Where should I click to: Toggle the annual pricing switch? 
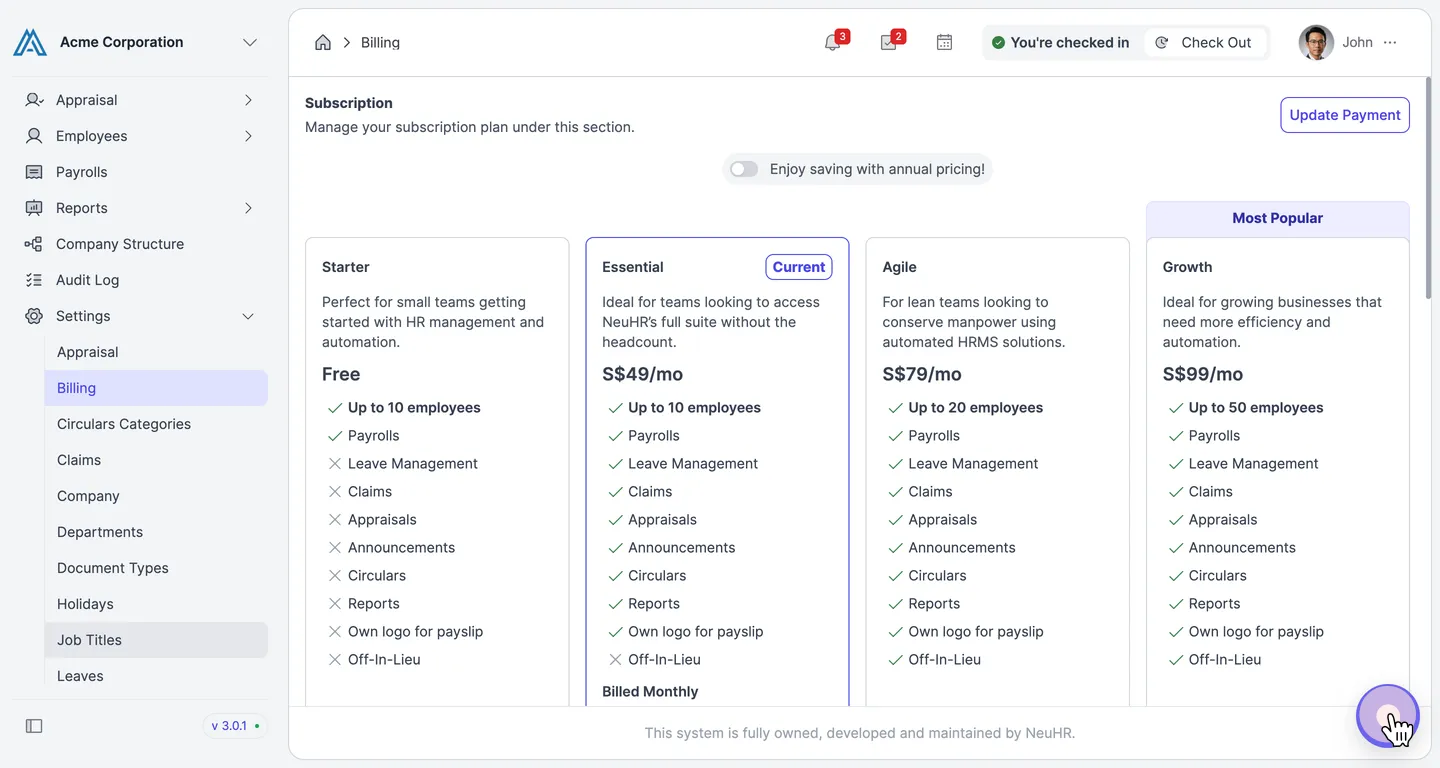(x=744, y=169)
